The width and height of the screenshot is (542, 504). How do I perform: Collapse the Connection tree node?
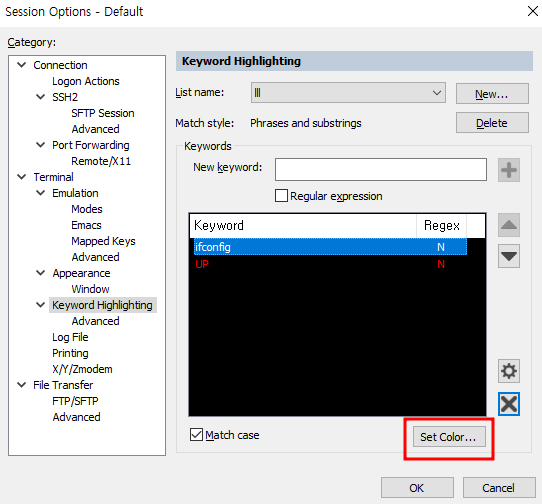tap(22, 65)
